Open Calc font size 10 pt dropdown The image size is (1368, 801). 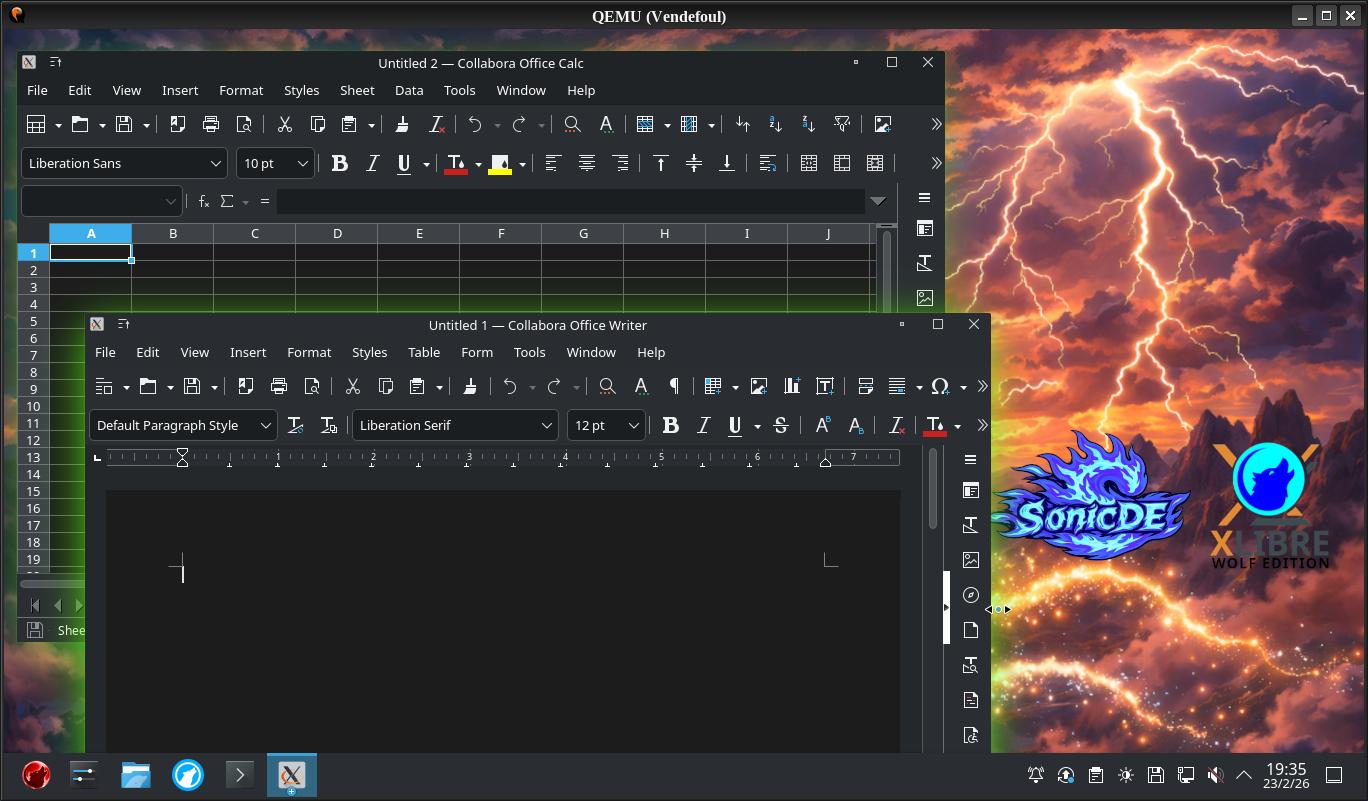[302, 163]
